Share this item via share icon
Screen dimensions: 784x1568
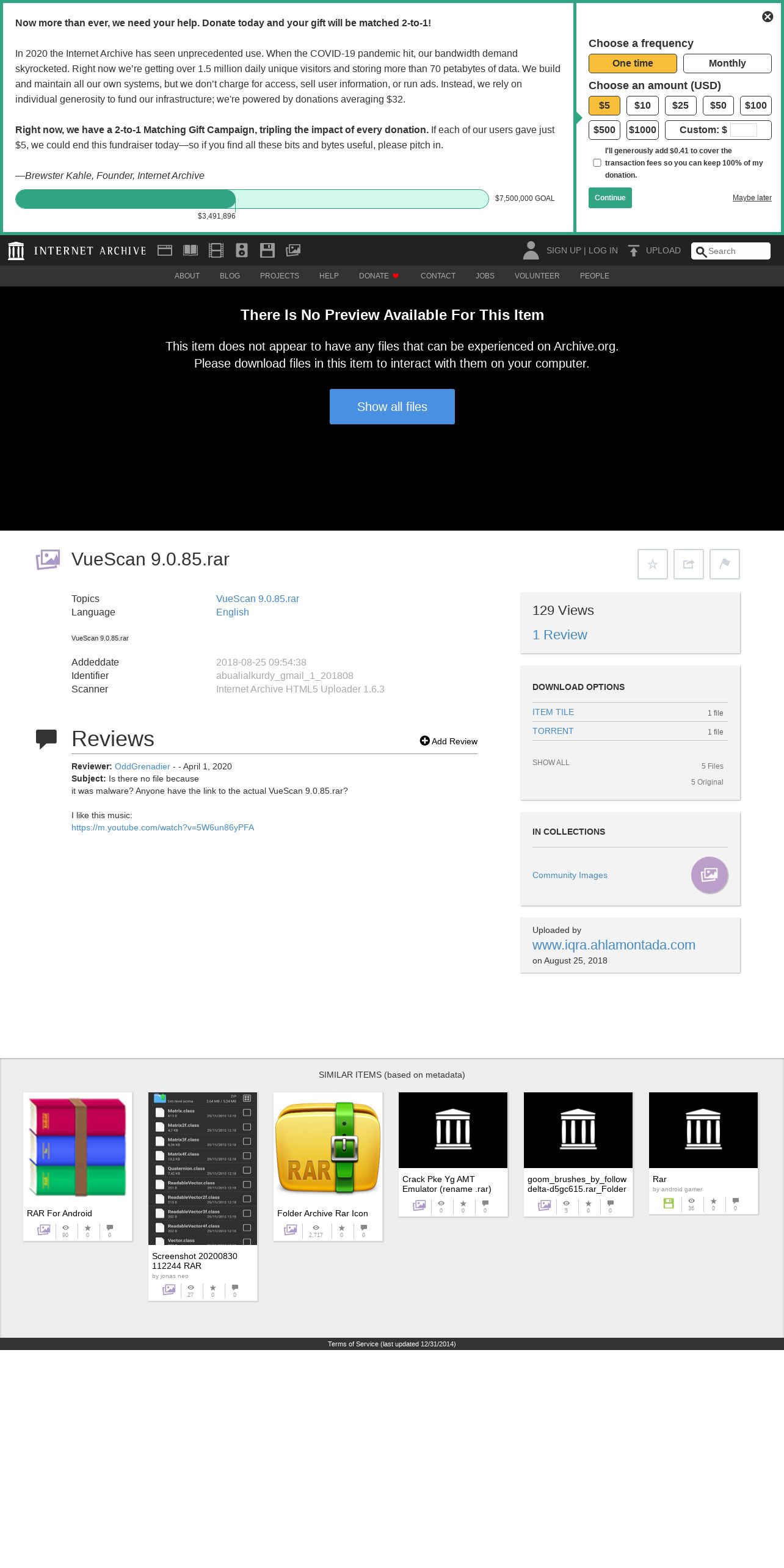pyautogui.click(x=689, y=564)
